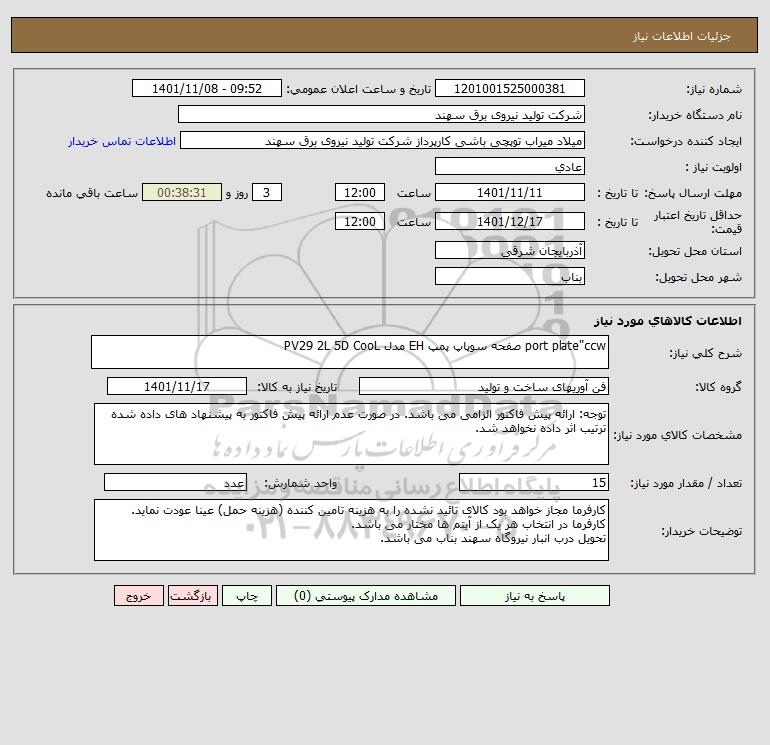Viewport: 770px width, 745px height.
Task: Click label 'تاریخ و ساعت اعلان عمومی:'
Action: click(x=358, y=89)
